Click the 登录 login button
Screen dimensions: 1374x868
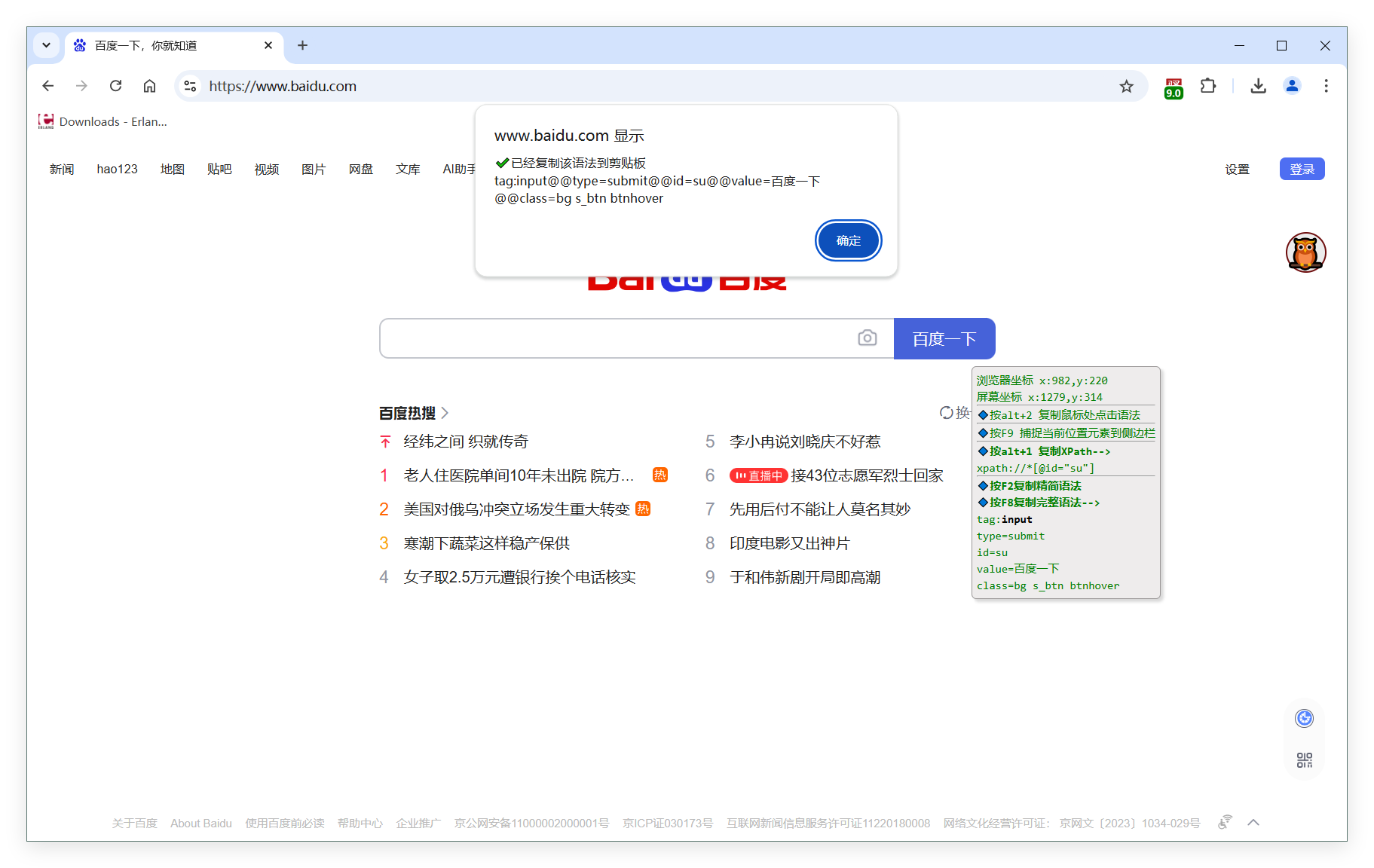[1302, 169]
